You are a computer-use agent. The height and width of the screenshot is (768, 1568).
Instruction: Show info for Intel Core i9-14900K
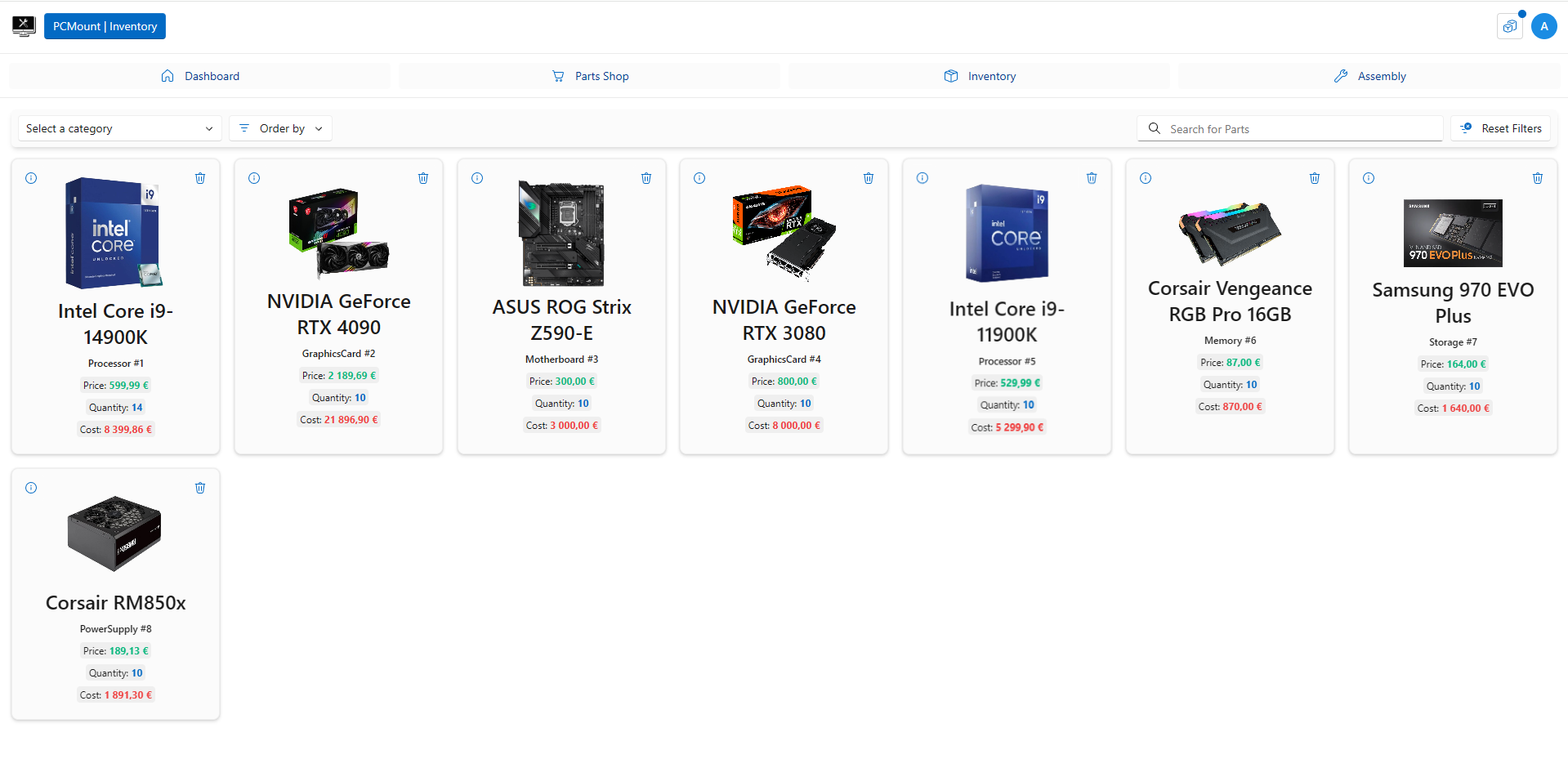click(31, 178)
